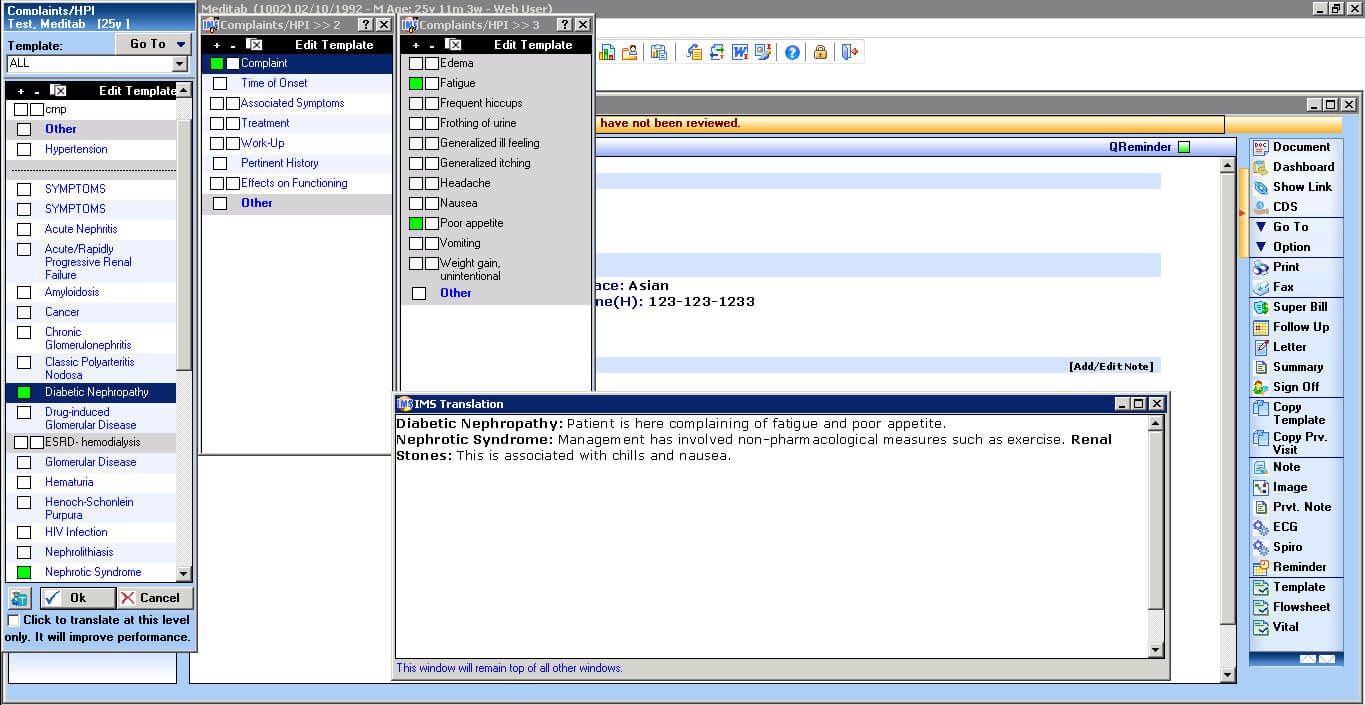
Task: Click the Add/Edit Note link
Action: 1110,366
